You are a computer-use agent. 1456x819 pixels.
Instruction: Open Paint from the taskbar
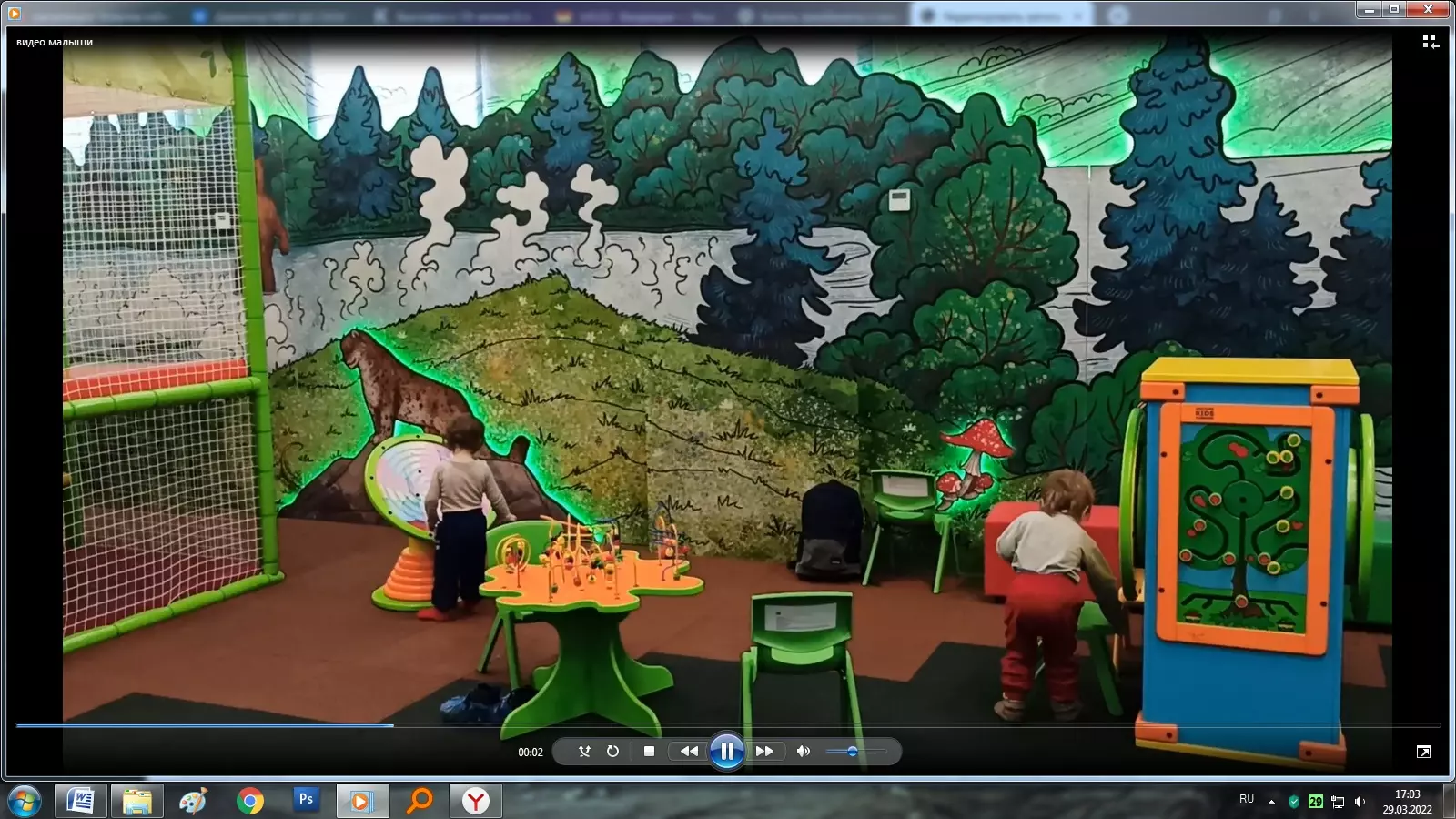coord(193,801)
